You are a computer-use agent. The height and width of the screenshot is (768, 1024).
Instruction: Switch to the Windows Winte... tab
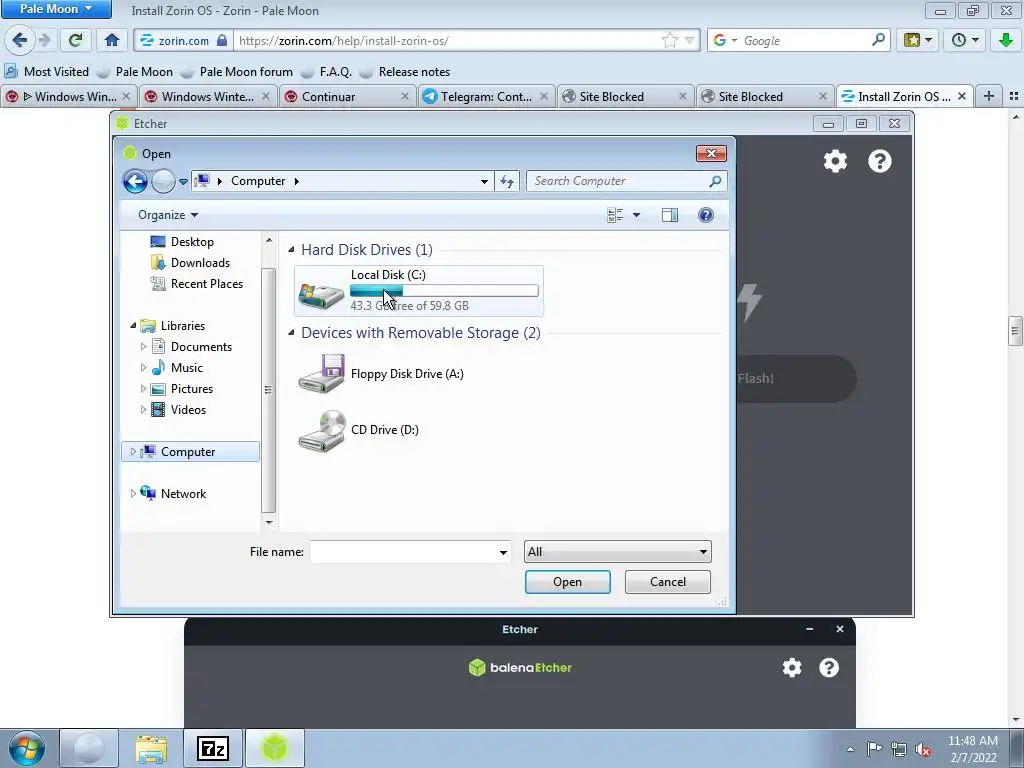point(208,97)
